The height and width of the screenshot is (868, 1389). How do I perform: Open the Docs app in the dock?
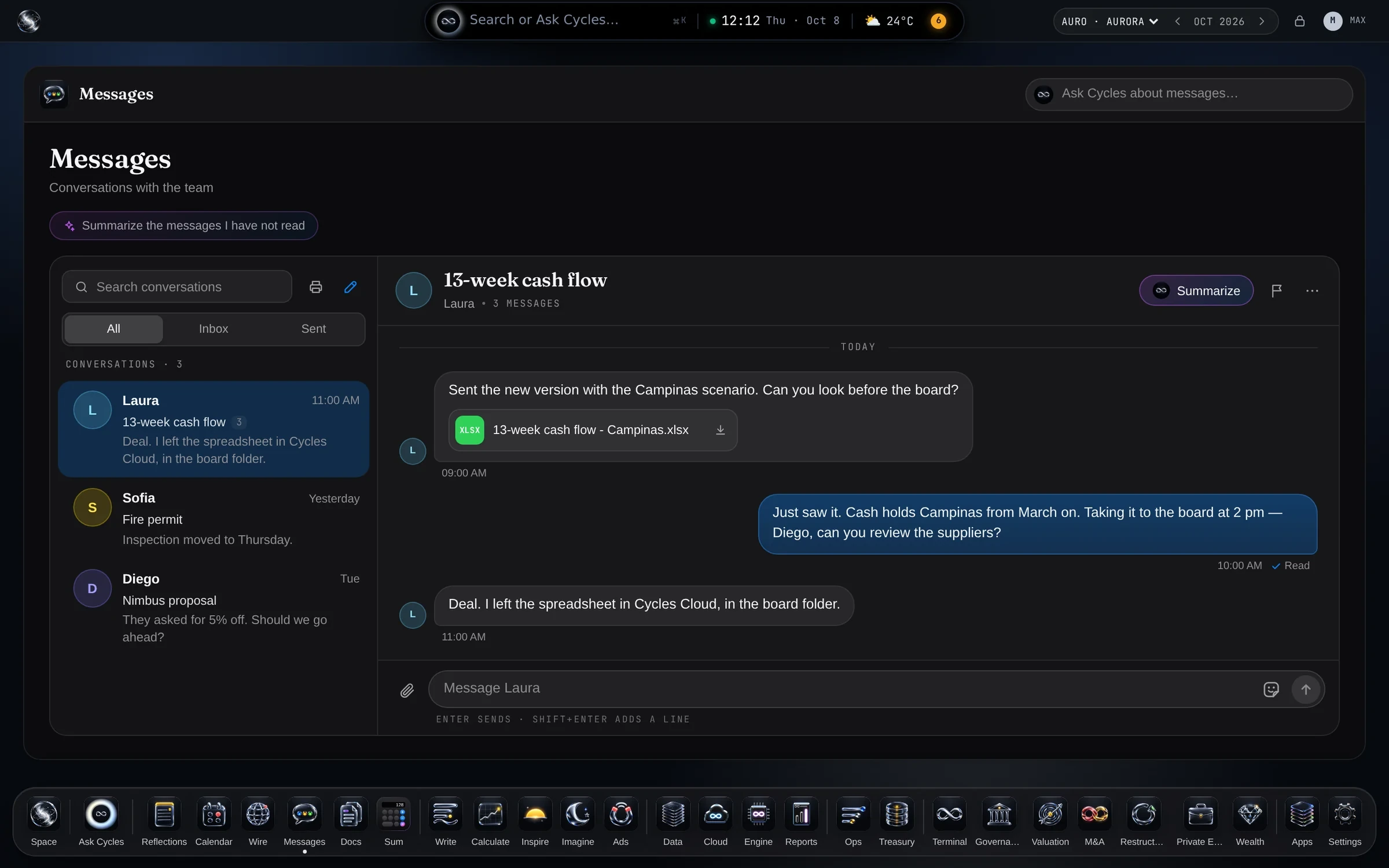tap(351, 822)
